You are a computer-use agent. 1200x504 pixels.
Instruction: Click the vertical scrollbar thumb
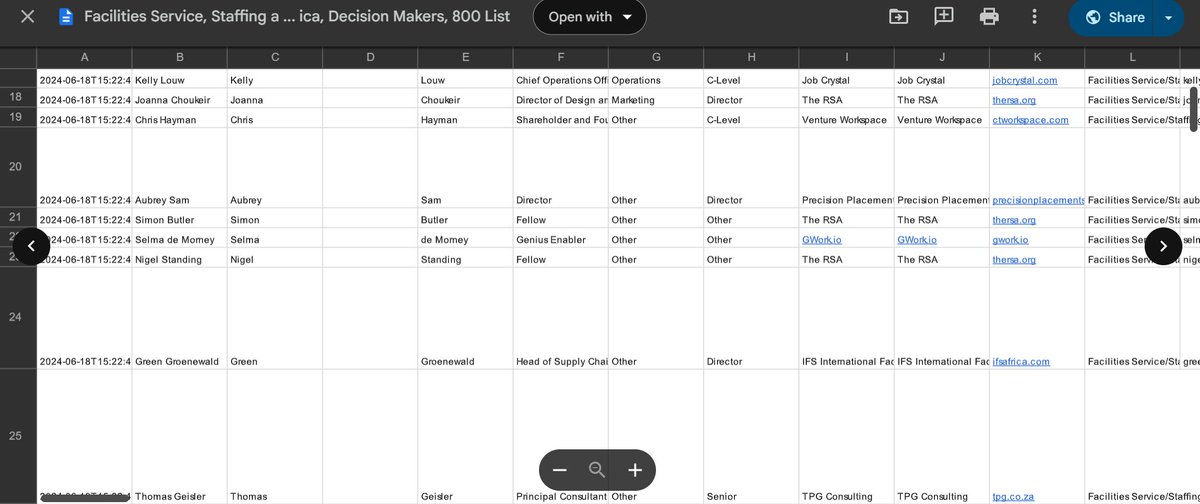coord(1193,109)
